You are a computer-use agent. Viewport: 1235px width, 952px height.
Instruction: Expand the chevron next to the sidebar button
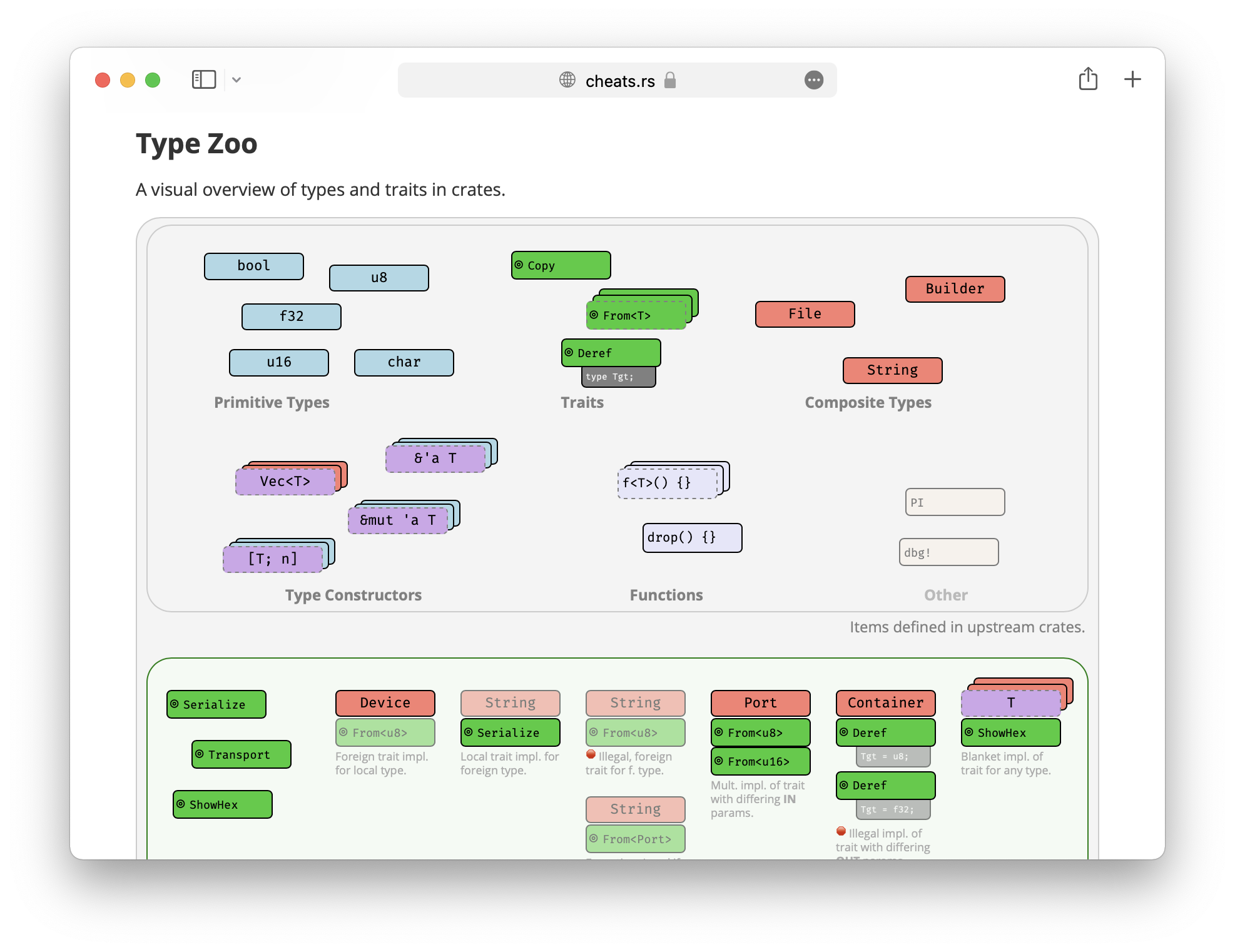[x=236, y=80]
